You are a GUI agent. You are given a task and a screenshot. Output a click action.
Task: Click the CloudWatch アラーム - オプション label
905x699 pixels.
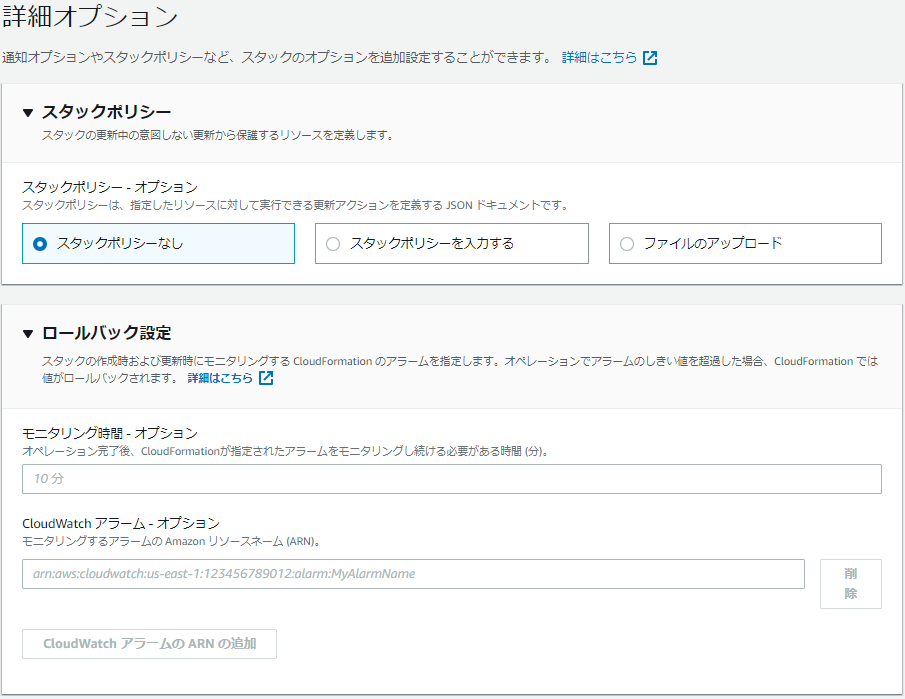pos(110,525)
